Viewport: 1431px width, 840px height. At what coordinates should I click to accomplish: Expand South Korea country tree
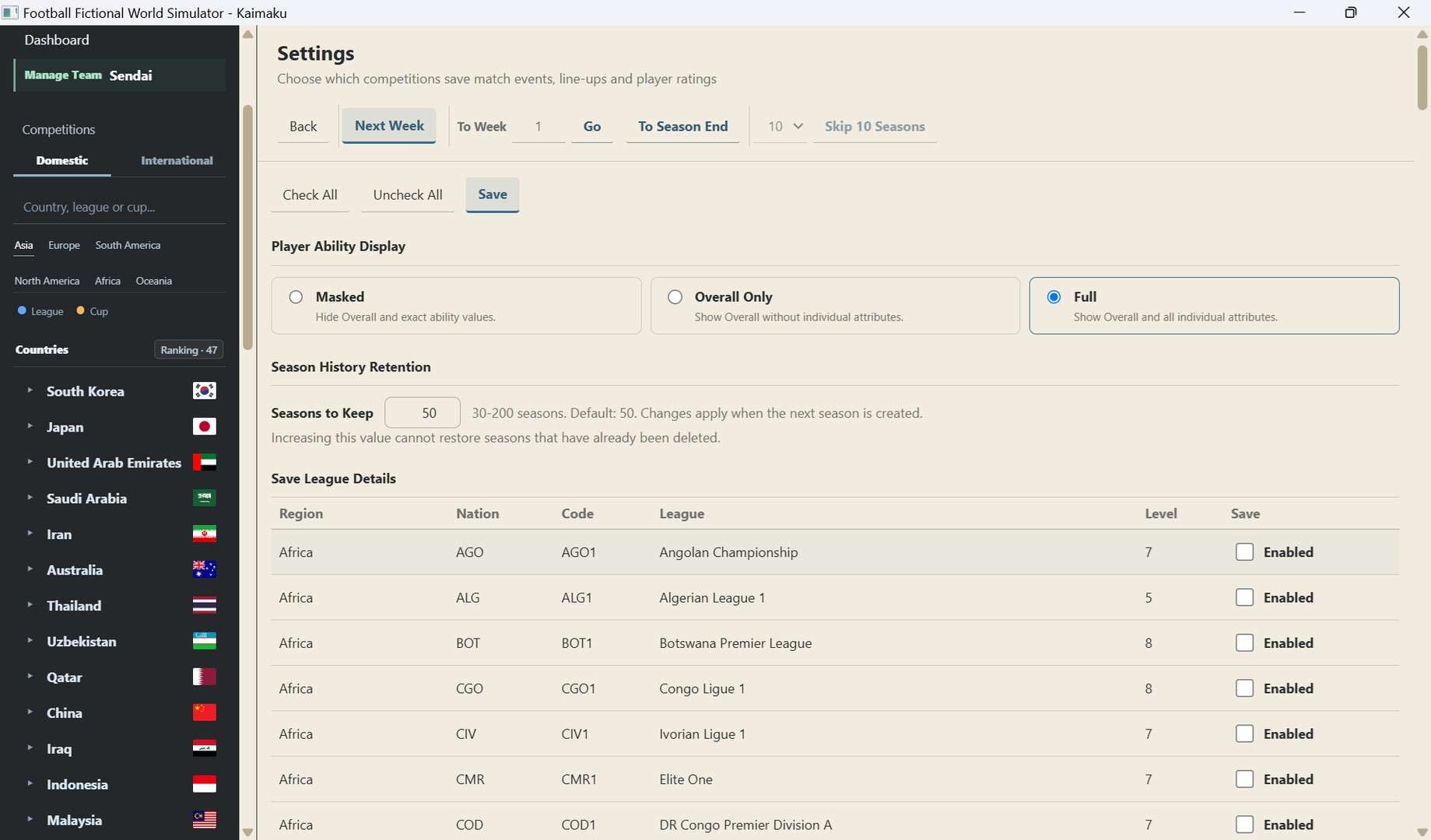pyautogui.click(x=30, y=390)
